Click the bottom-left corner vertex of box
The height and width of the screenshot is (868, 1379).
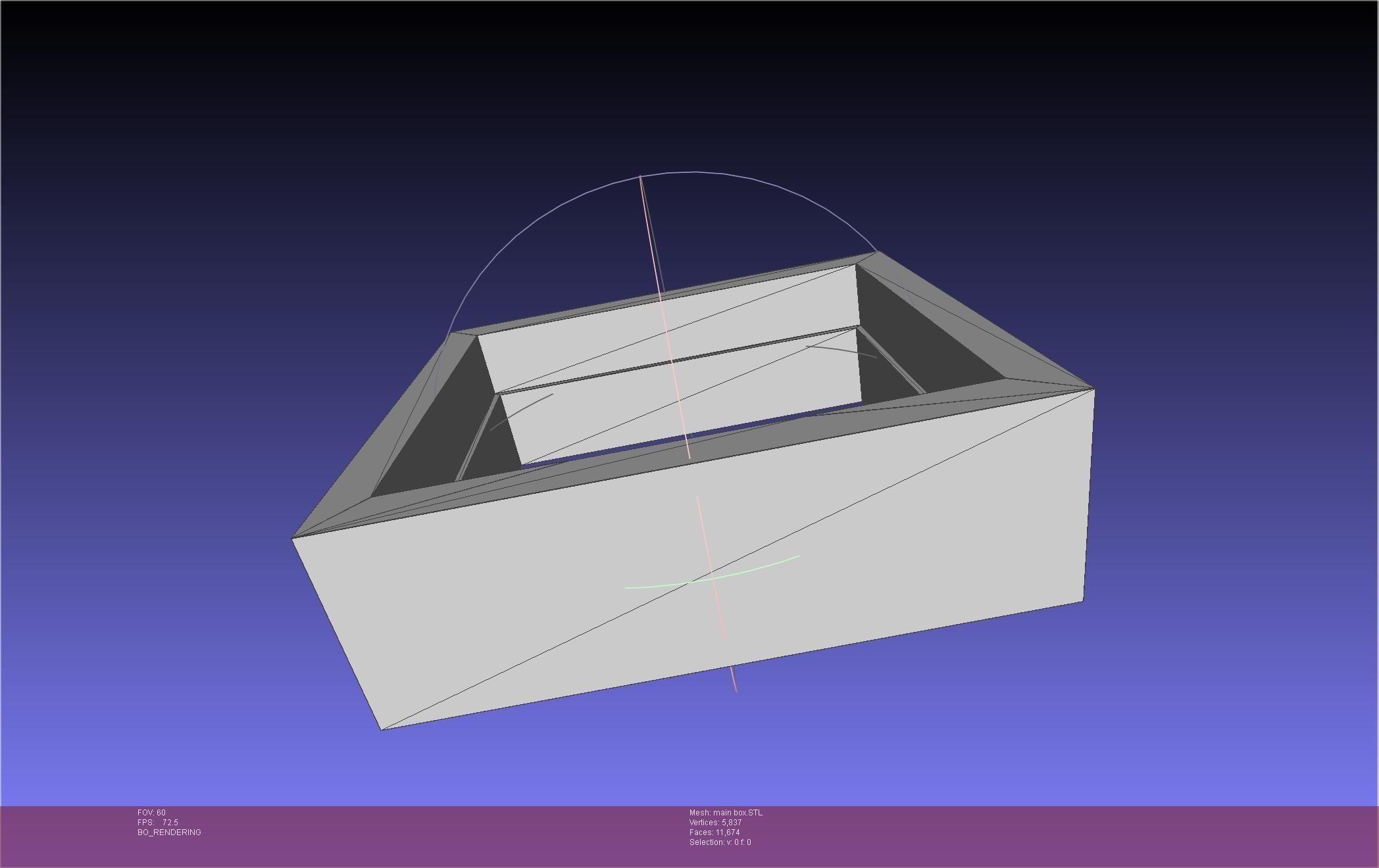coord(381,729)
